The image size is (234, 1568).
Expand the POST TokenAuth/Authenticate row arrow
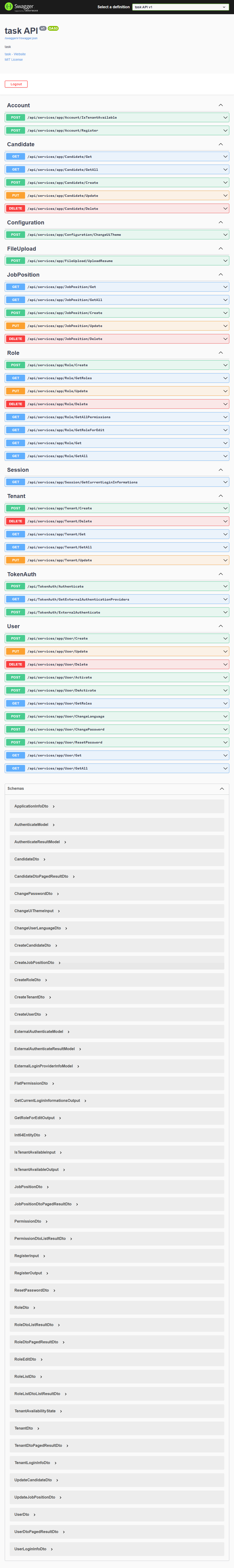(x=225, y=586)
